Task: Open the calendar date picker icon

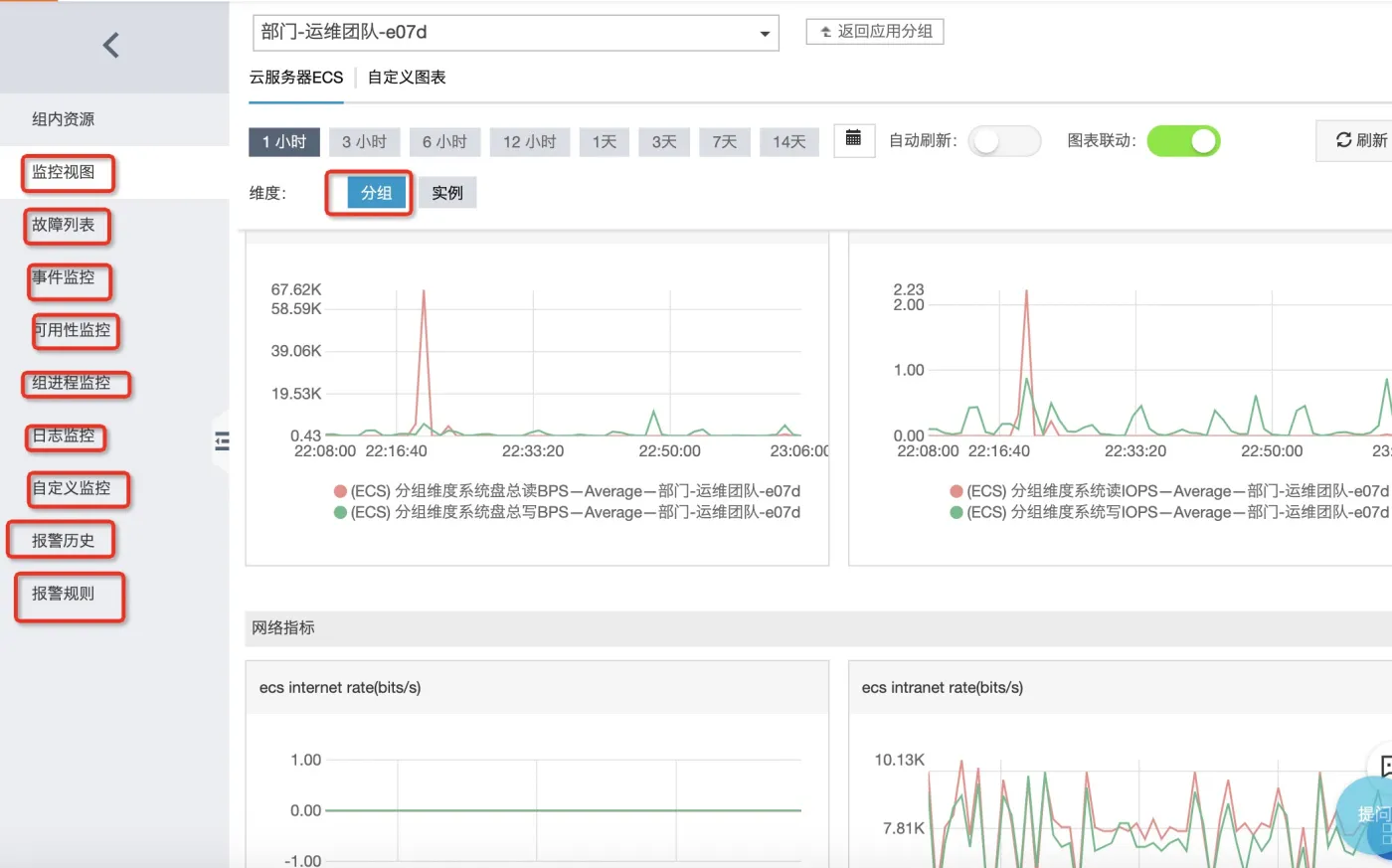Action: click(x=853, y=139)
